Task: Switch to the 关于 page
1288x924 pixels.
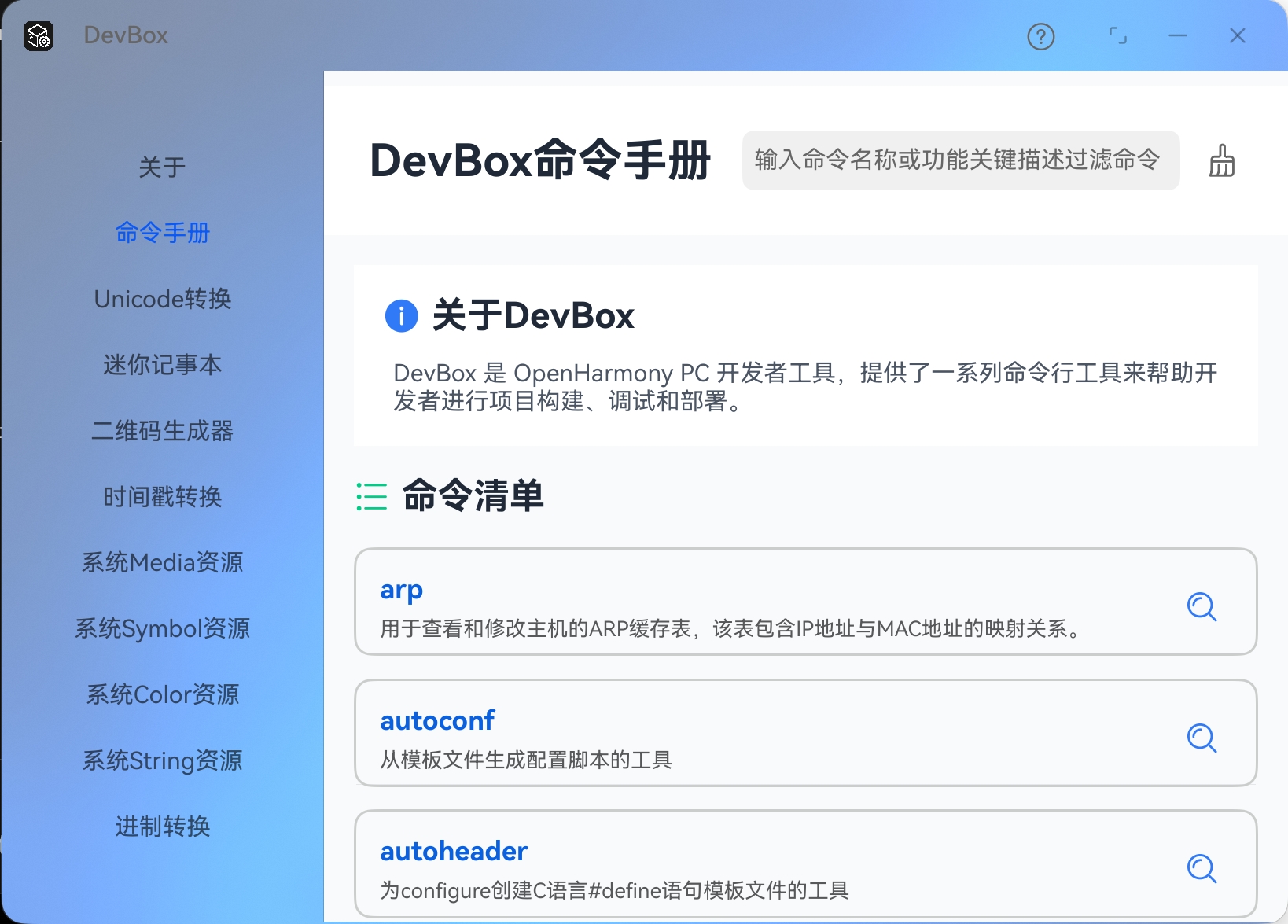Action: [x=162, y=167]
